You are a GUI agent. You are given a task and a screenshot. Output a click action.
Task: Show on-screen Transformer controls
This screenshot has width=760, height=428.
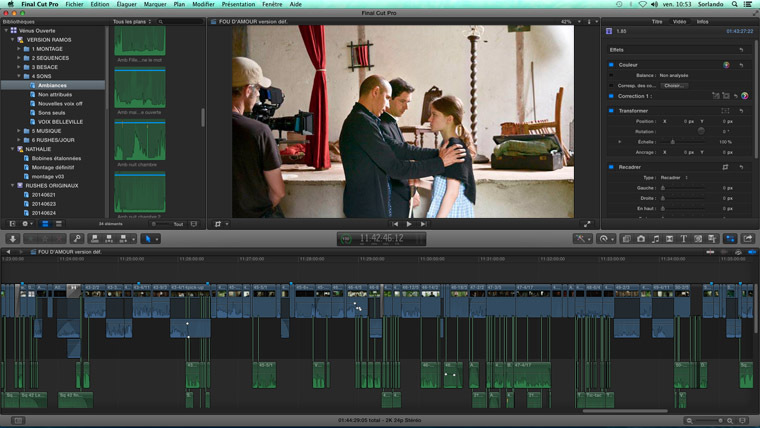(x=725, y=111)
